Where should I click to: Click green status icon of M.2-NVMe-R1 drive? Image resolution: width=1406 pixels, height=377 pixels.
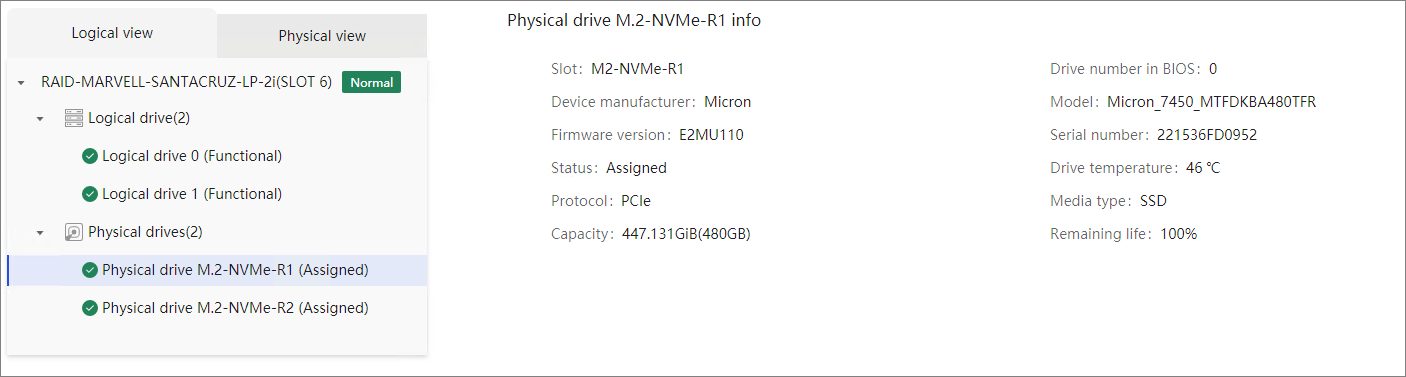pos(90,270)
